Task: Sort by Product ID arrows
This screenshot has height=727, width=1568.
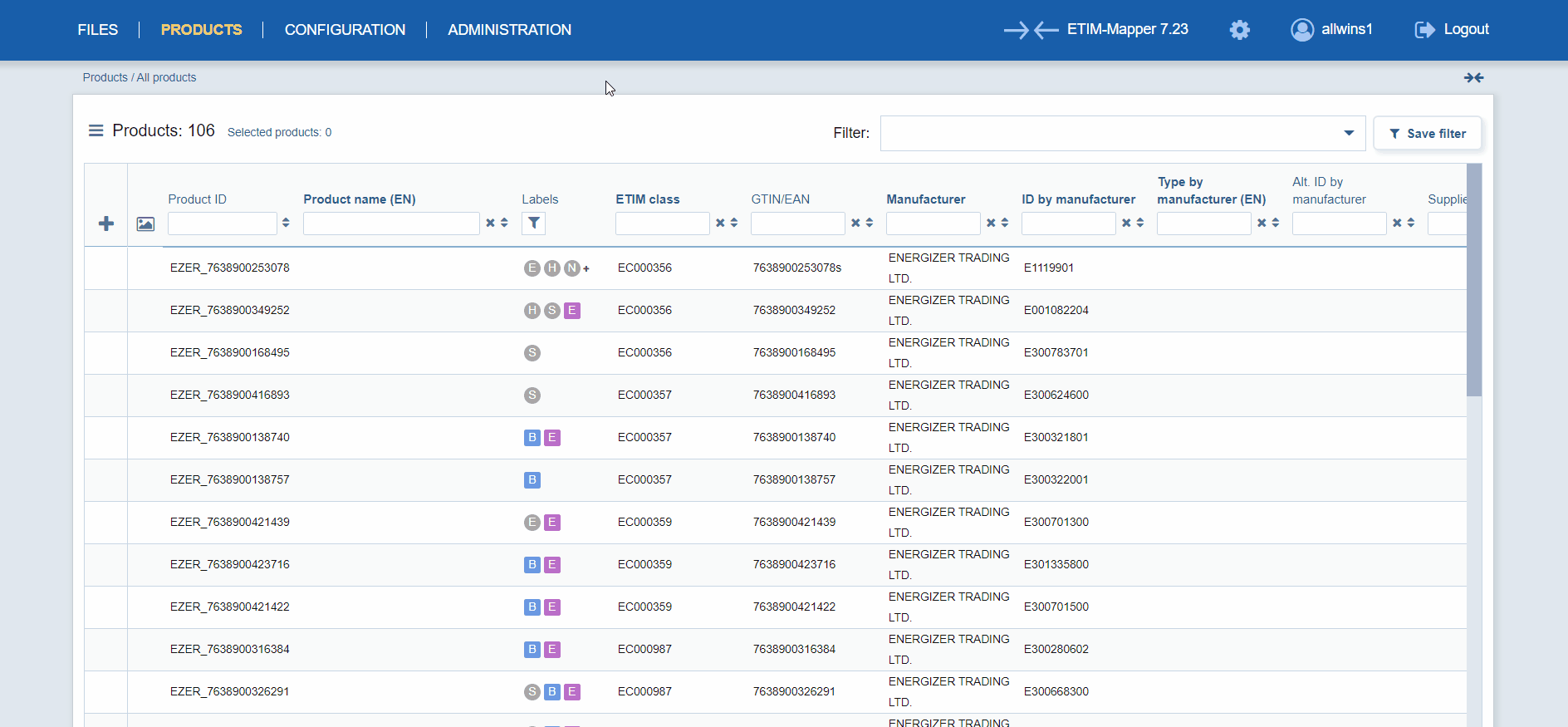Action: click(286, 223)
